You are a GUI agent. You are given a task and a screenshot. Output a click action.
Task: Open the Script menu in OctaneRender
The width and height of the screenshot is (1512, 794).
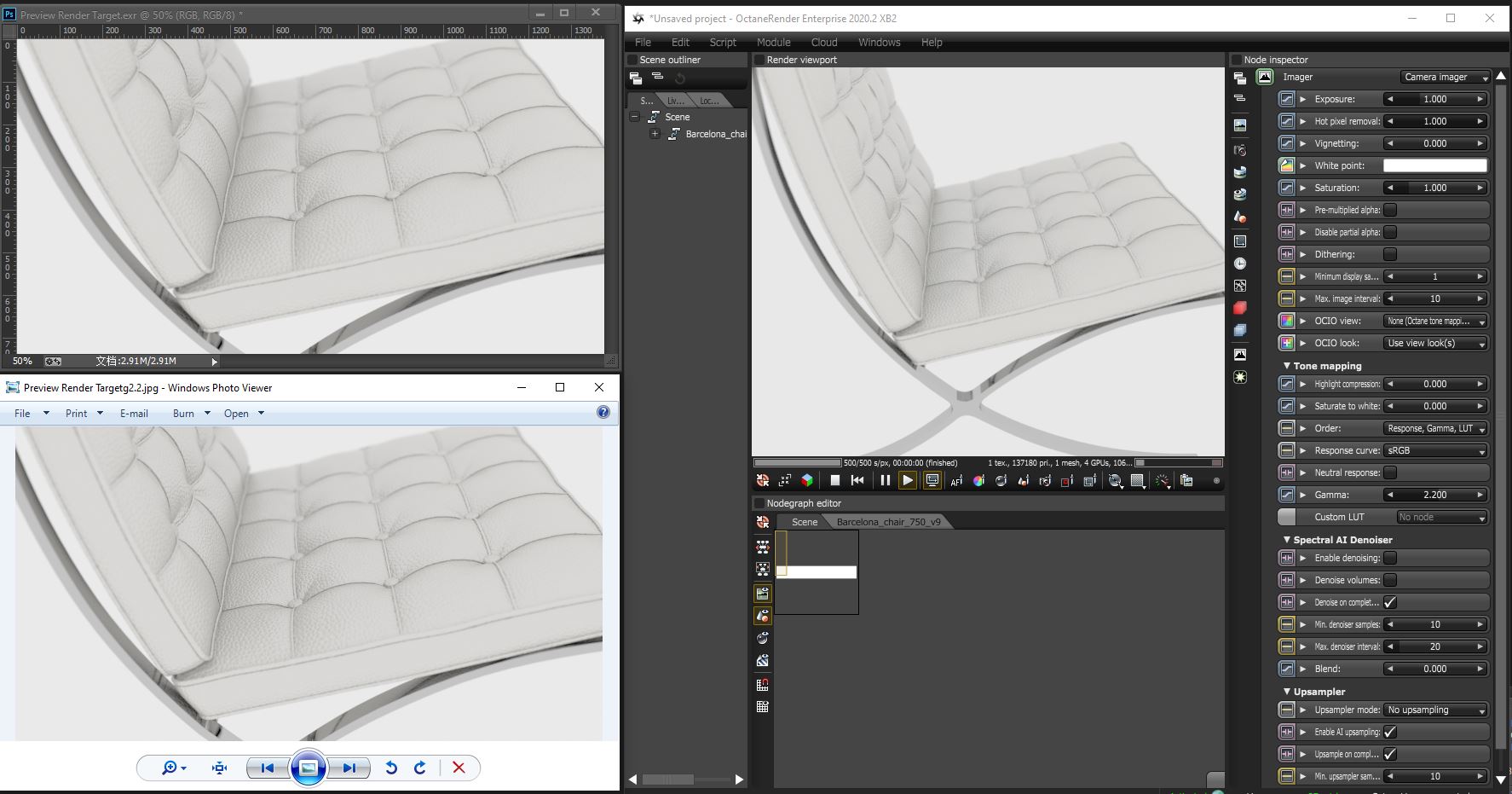click(722, 42)
